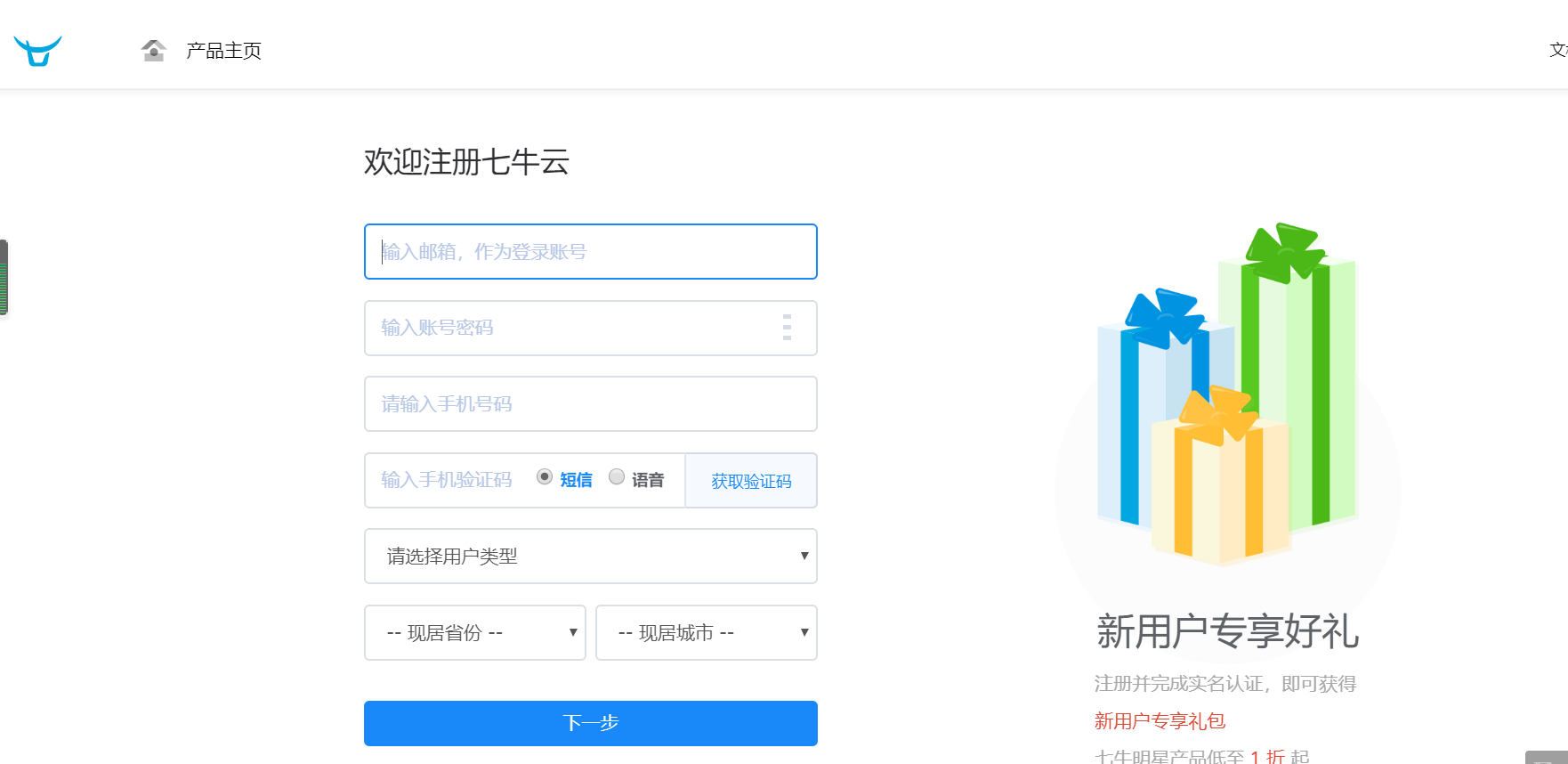The width and height of the screenshot is (1568, 764).
Task: Click the 新用户专享好礼 heading
Action: click(x=1227, y=631)
